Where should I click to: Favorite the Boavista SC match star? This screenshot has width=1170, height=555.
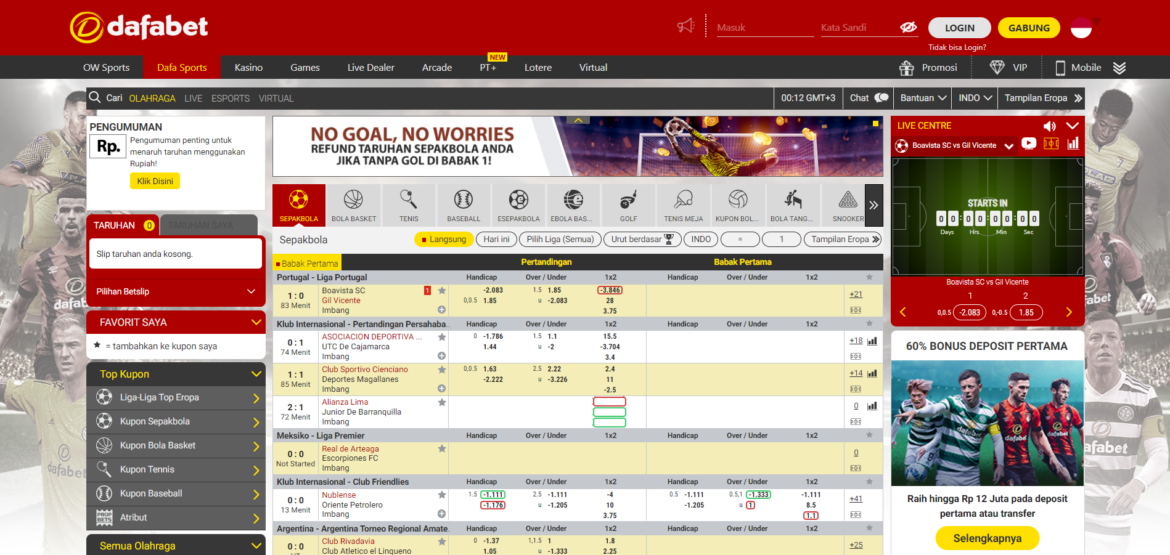tap(442, 290)
